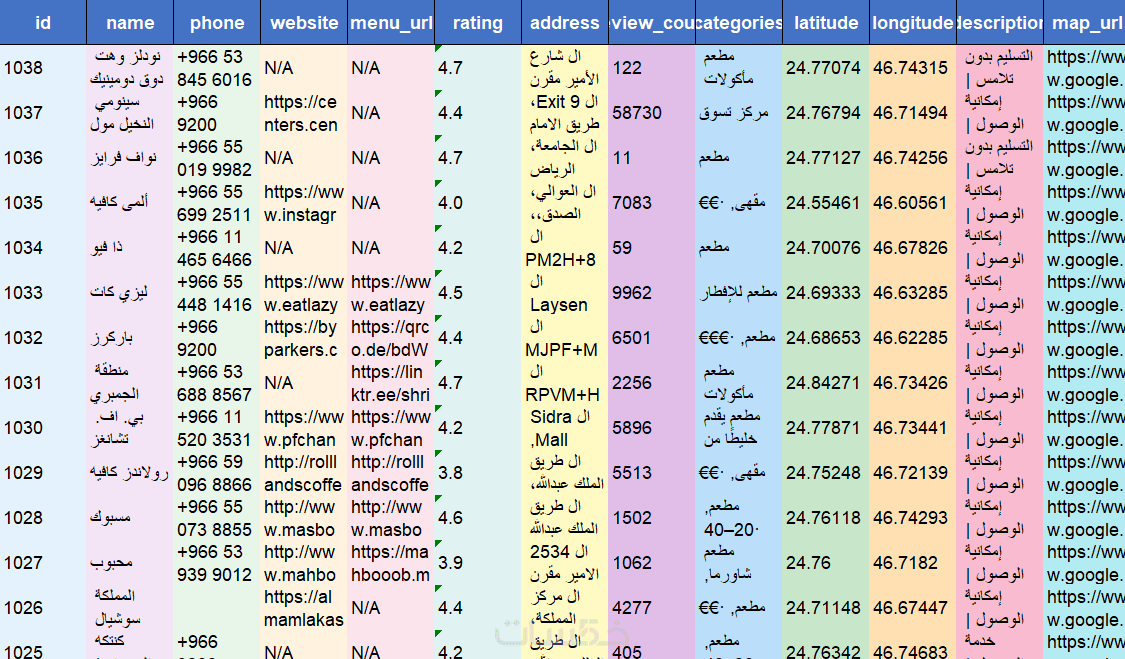Click review count cell 2256

point(651,383)
